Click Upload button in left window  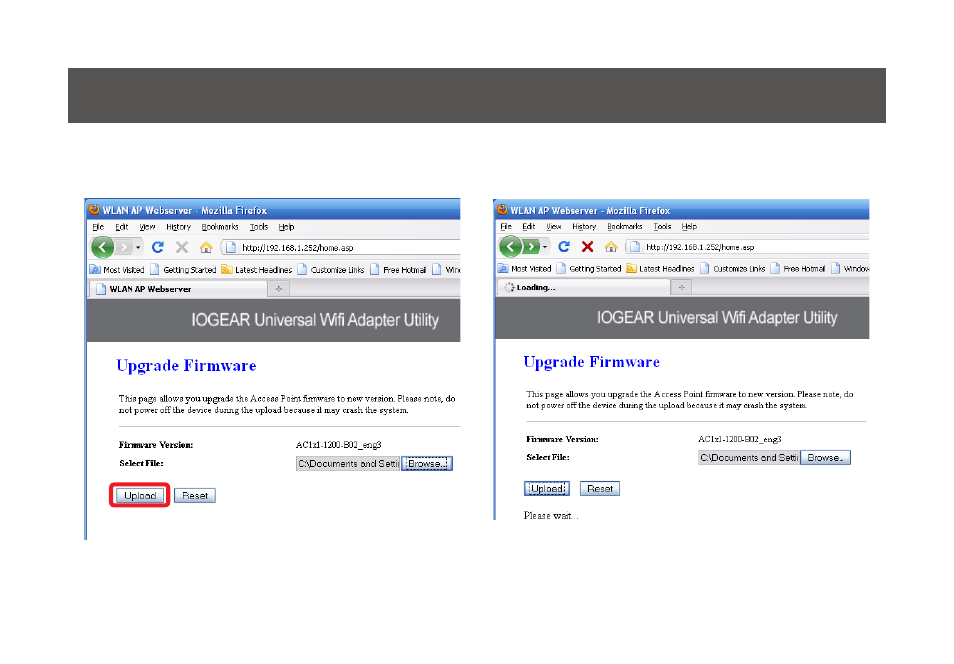click(x=140, y=496)
